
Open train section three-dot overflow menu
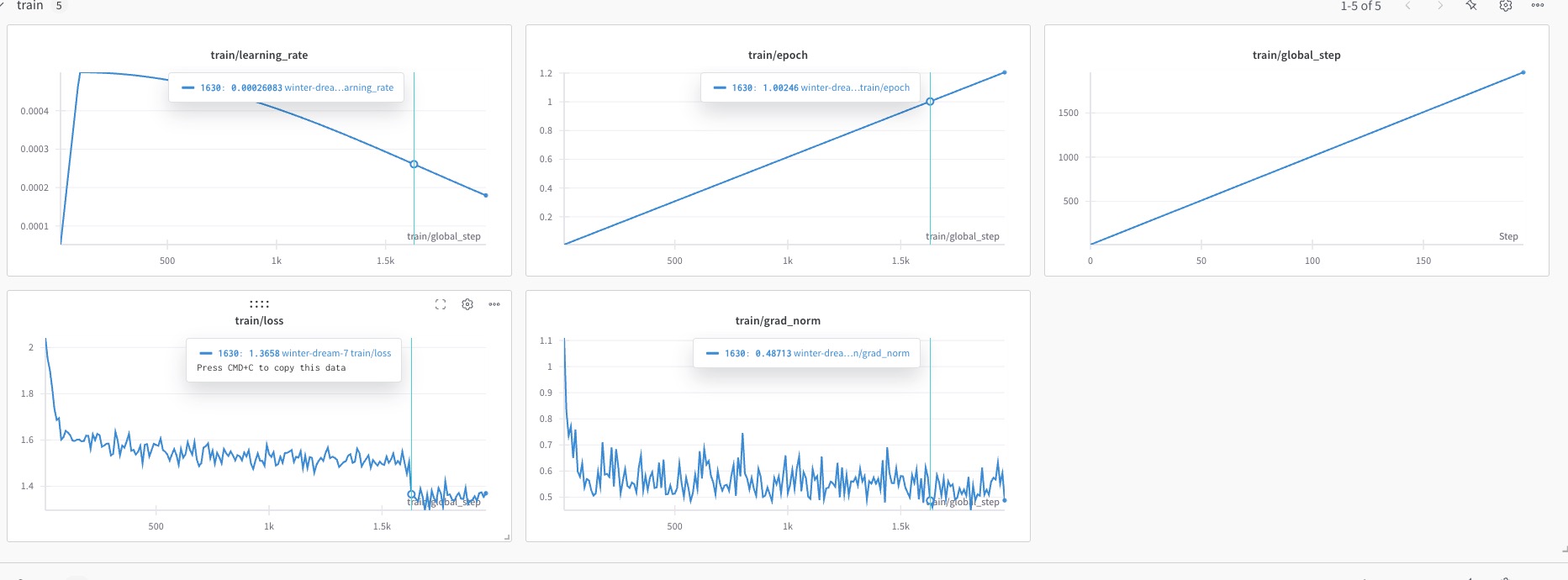coord(1538,6)
